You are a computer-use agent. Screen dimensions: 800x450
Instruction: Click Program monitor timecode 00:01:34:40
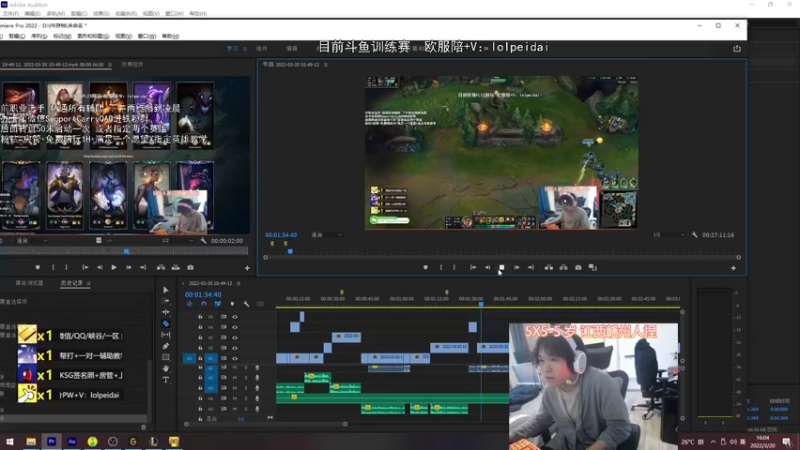click(x=281, y=235)
